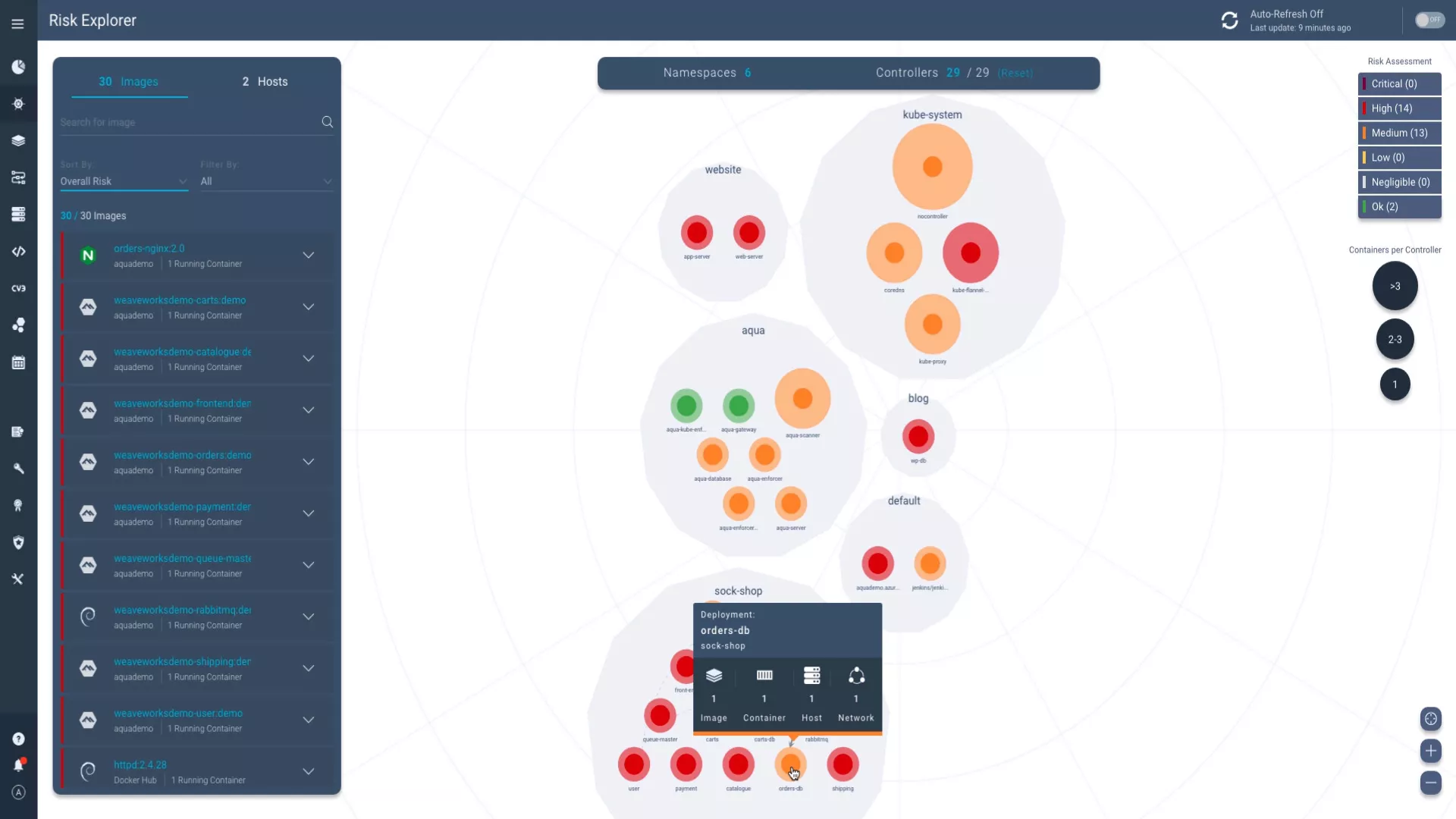Switch to the Hosts tab
The height and width of the screenshot is (819, 1456).
(x=263, y=81)
